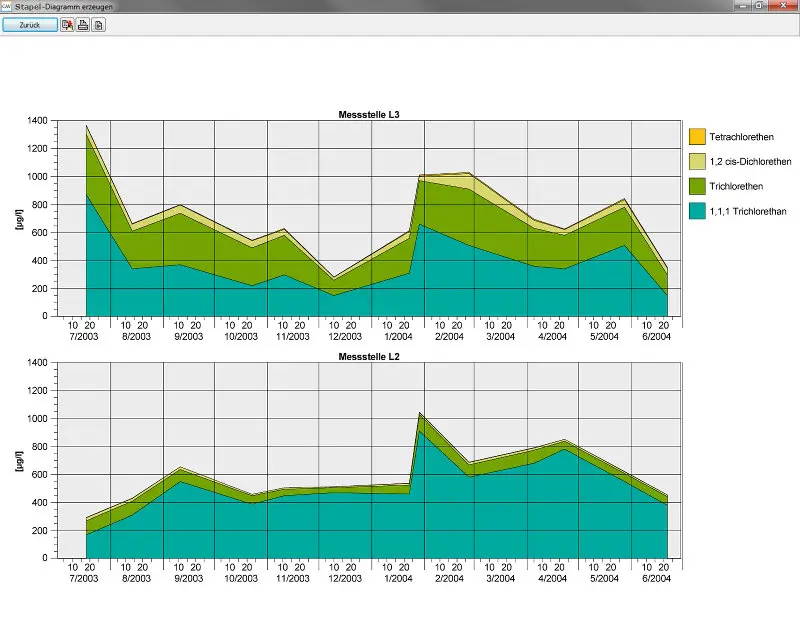Close the Stapel-Diagramm erzeugen window
This screenshot has height=621, width=800.
pyautogui.click(x=783, y=6)
